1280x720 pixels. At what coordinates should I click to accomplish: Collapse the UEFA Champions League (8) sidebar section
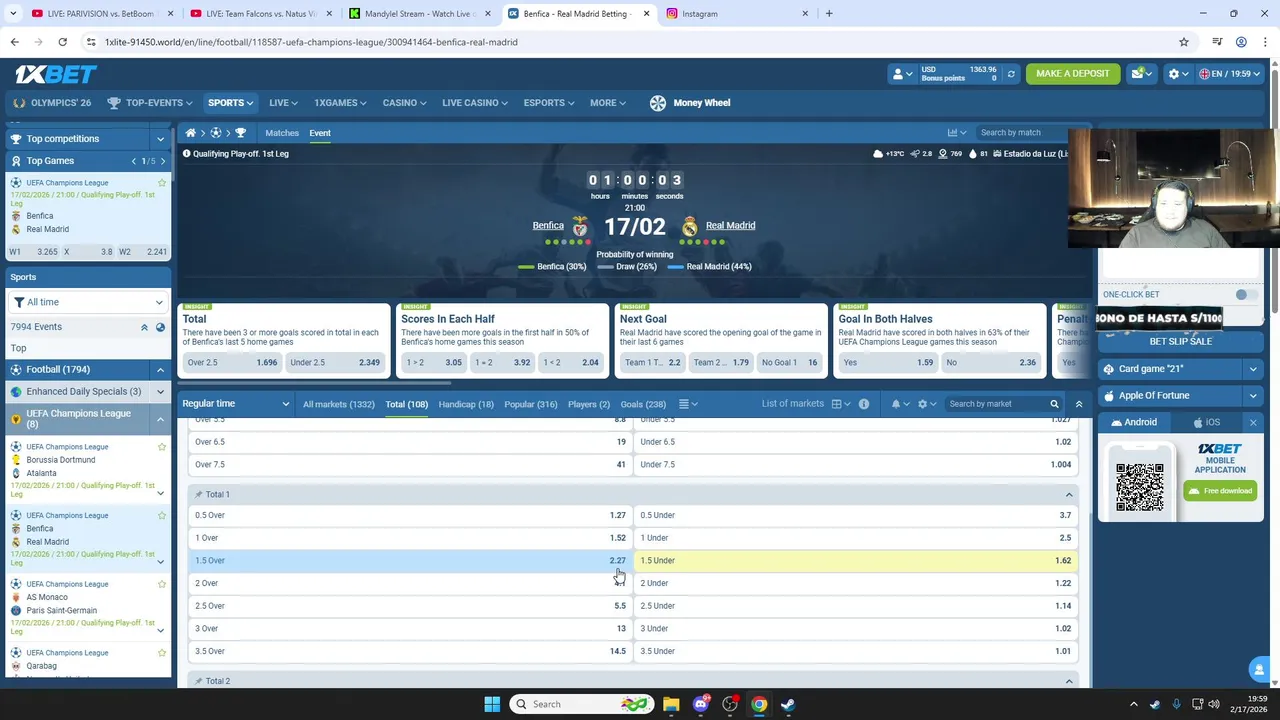pyautogui.click(x=160, y=419)
